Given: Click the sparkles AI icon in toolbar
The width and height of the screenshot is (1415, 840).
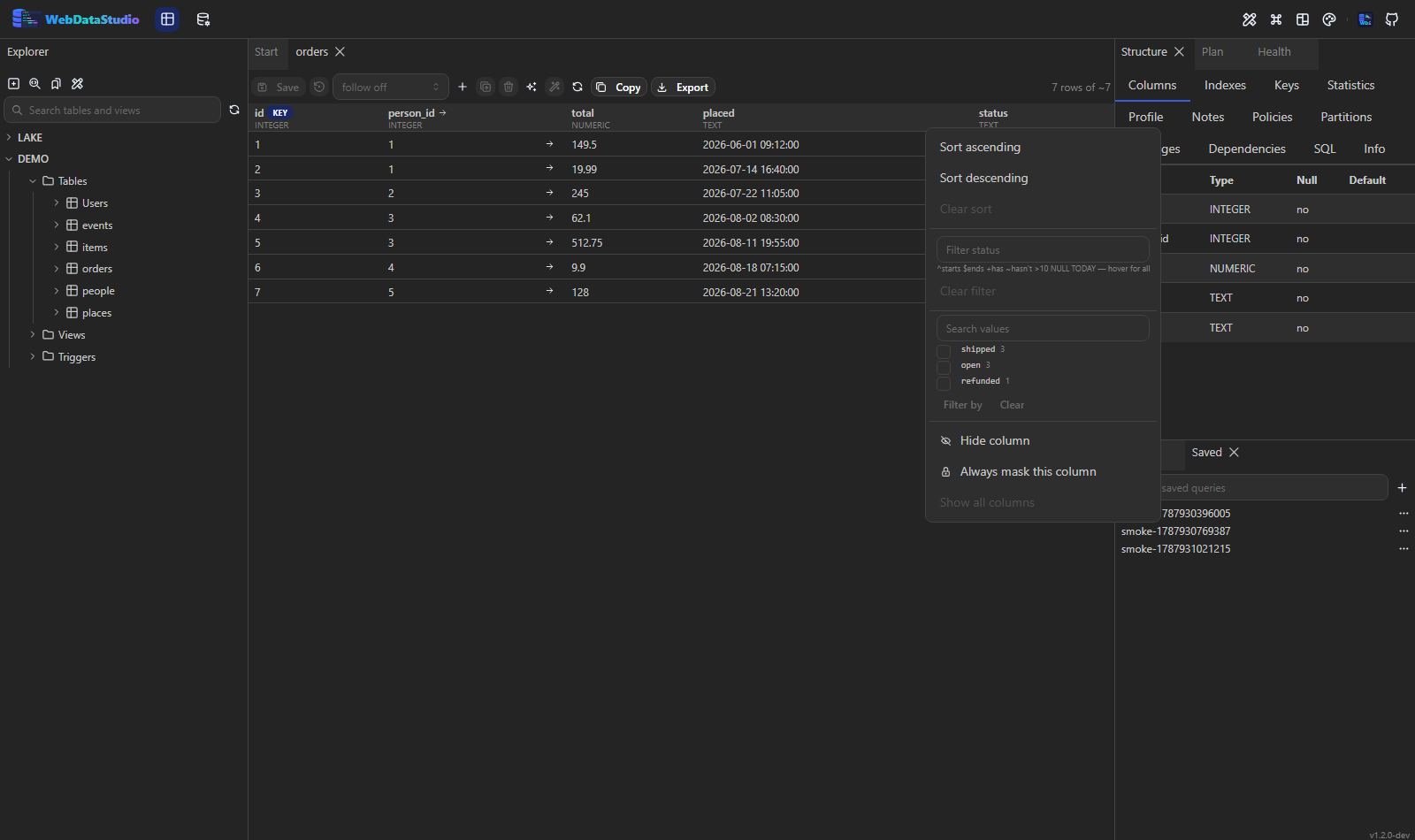Looking at the screenshot, I should point(532,87).
